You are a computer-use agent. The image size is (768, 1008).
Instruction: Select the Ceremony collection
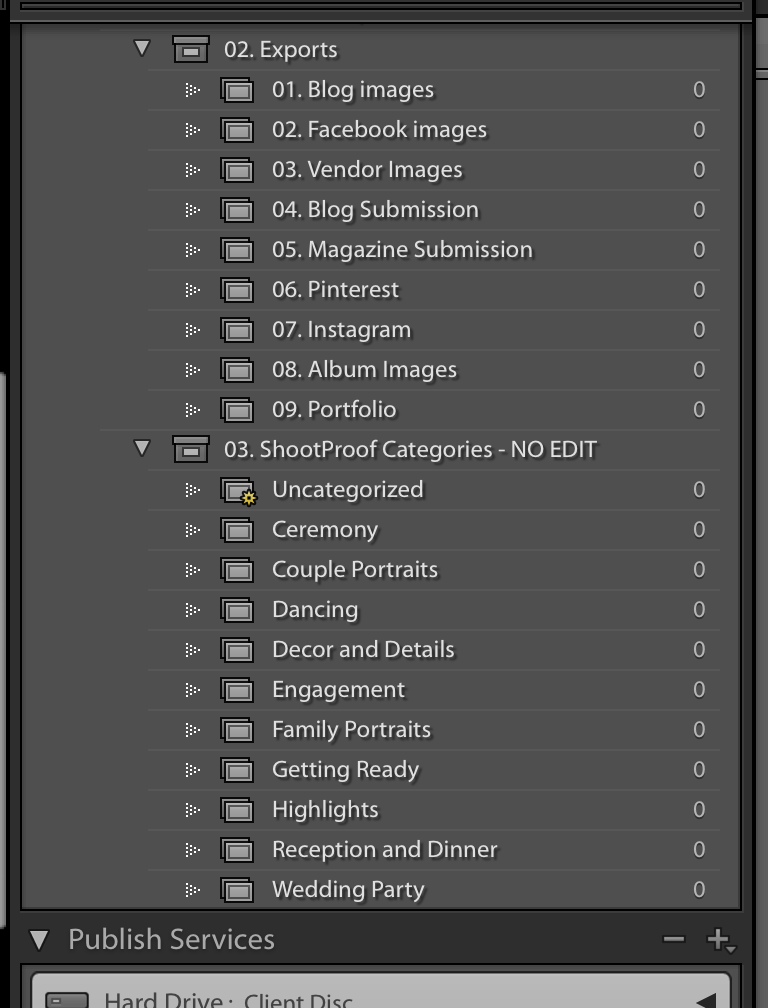(433, 530)
